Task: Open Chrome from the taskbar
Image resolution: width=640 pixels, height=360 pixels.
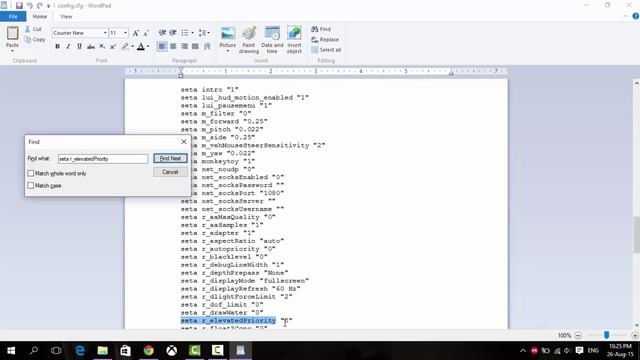Action: (x=149, y=351)
